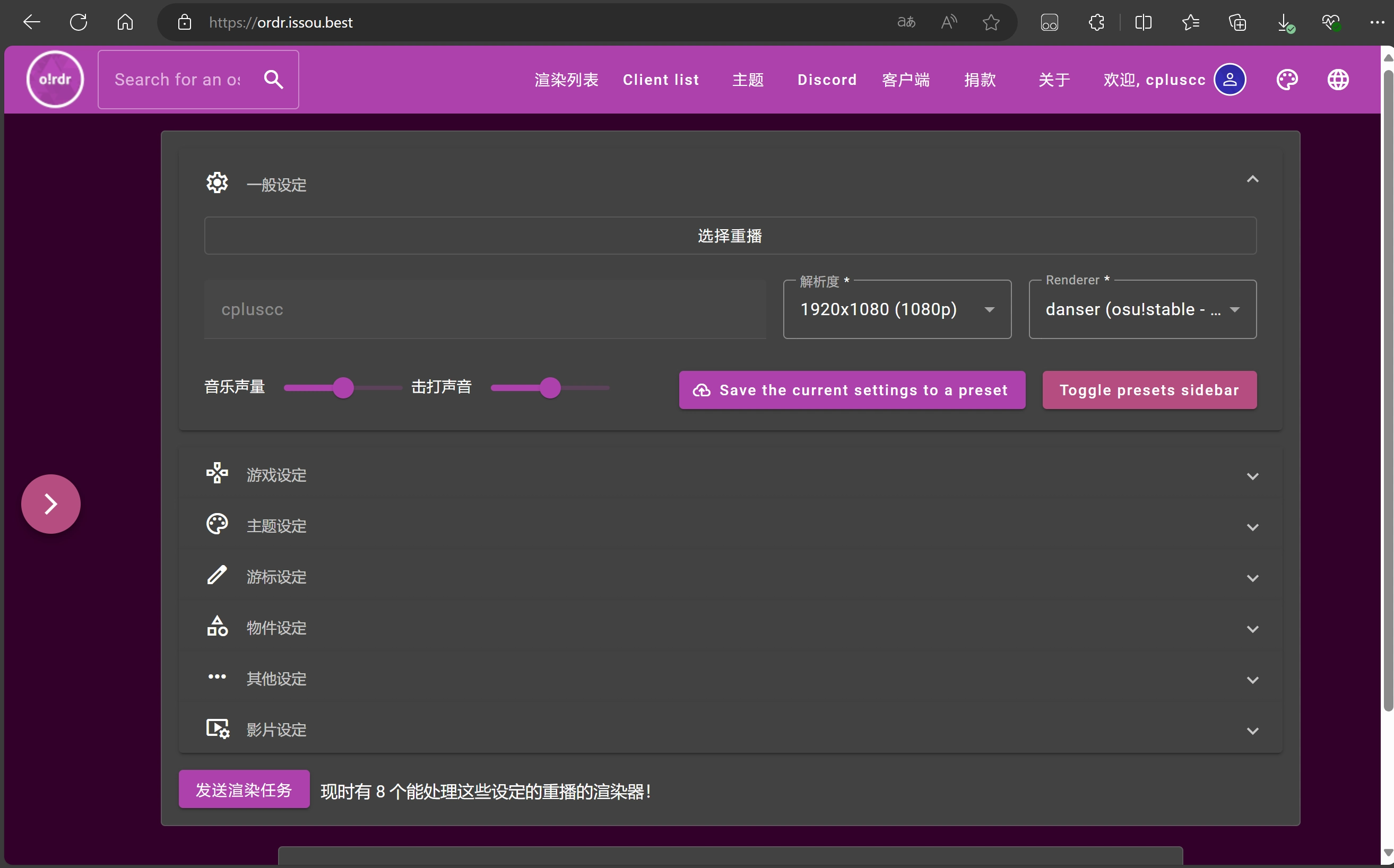Open the 解析度 resolution dropdown

click(x=897, y=309)
